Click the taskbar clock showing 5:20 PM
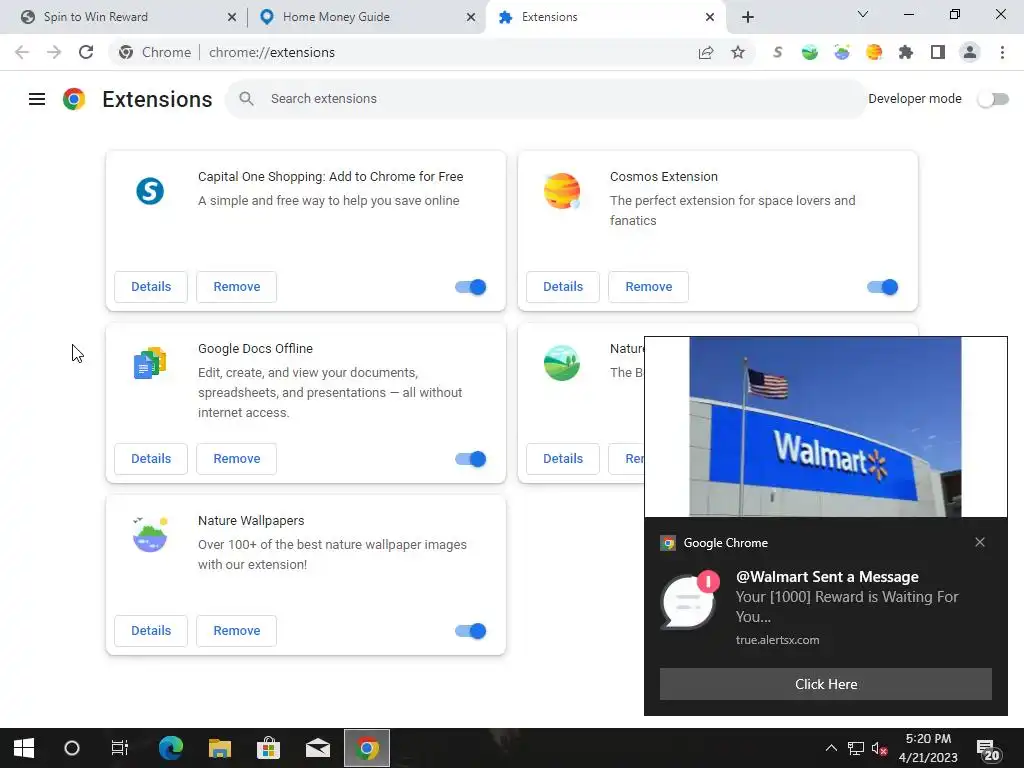 [x=928, y=748]
